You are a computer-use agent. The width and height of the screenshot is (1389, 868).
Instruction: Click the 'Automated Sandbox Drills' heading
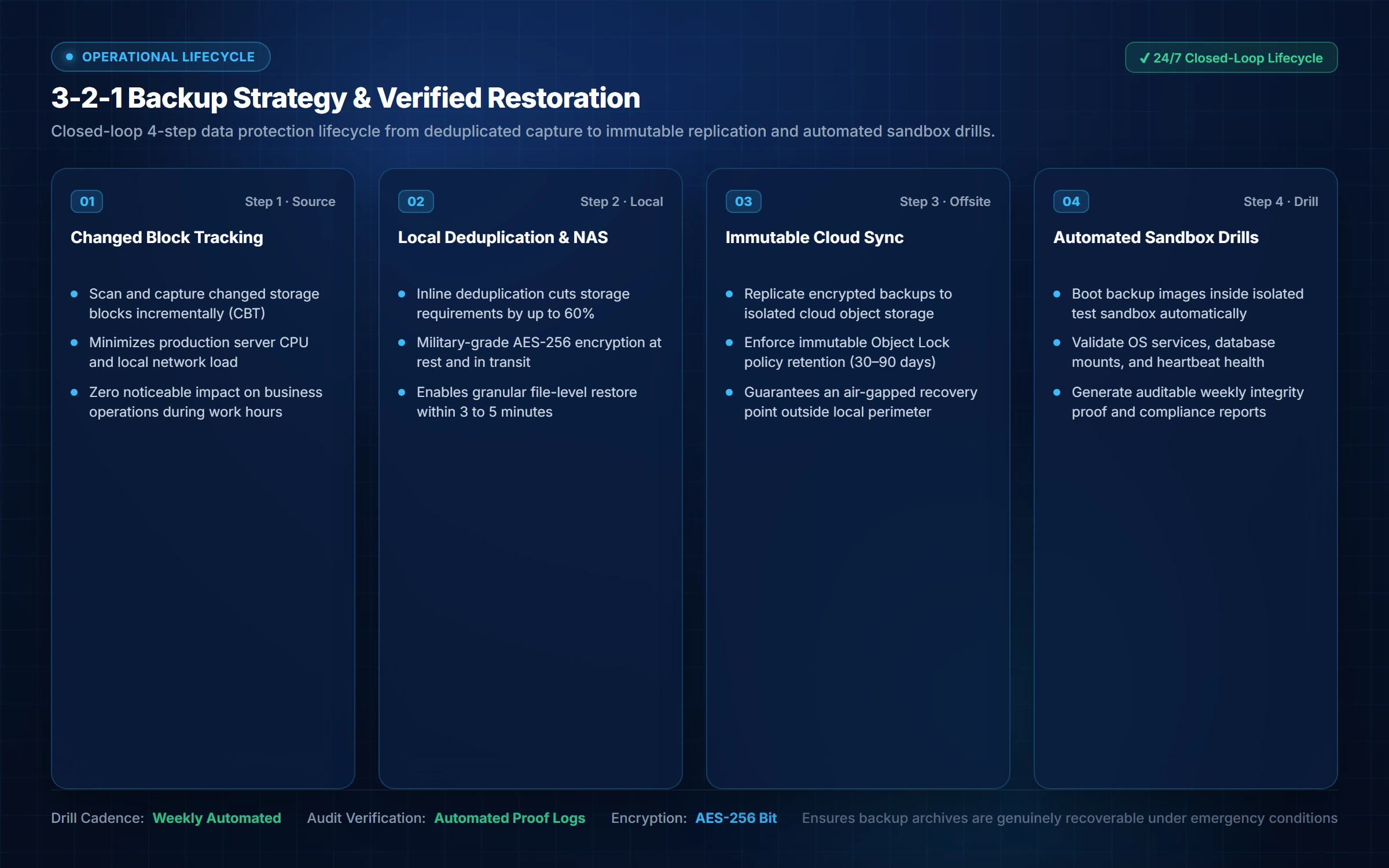point(1156,237)
